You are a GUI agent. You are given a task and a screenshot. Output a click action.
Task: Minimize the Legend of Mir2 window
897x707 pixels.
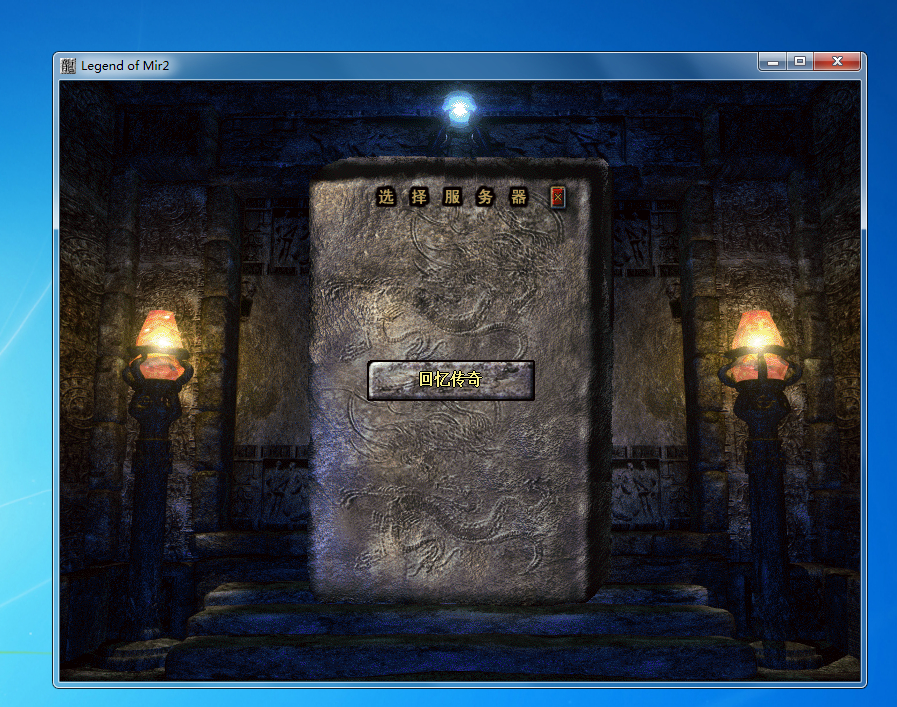click(773, 61)
